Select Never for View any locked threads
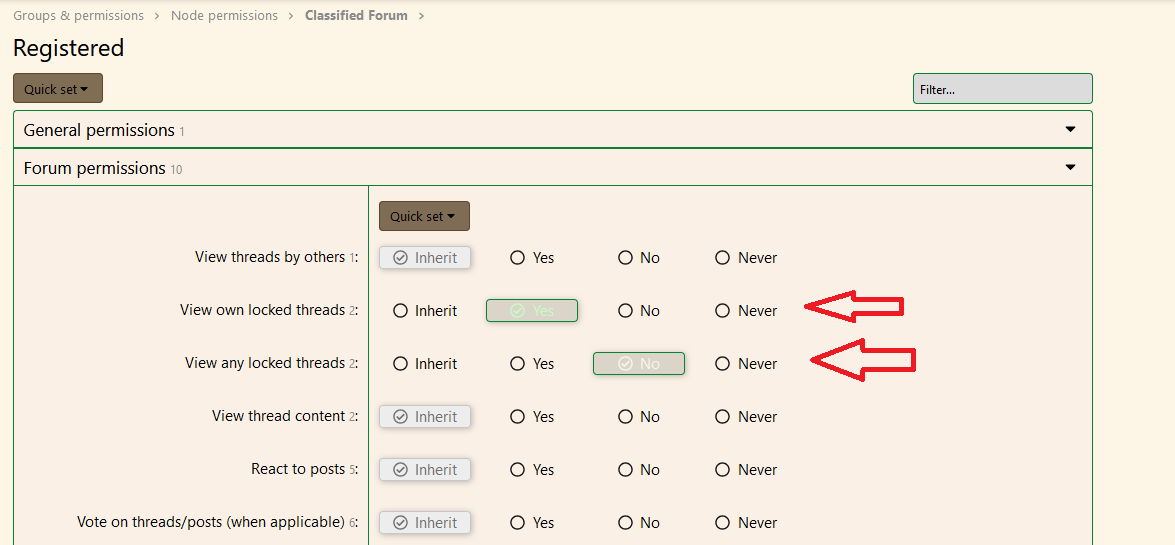Viewport: 1175px width, 545px height. click(746, 364)
